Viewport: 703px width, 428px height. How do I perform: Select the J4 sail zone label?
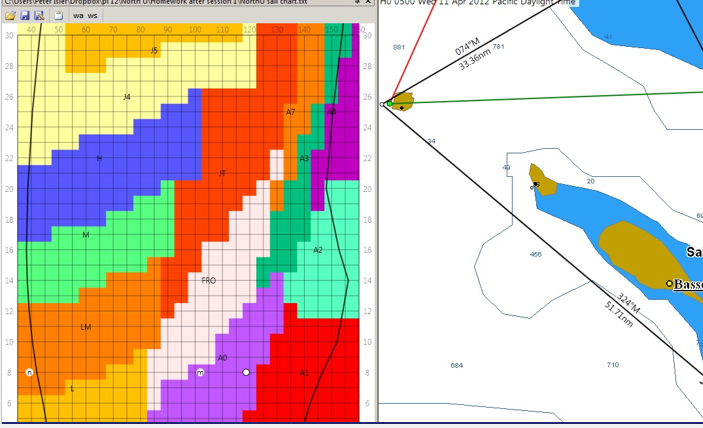[x=127, y=97]
